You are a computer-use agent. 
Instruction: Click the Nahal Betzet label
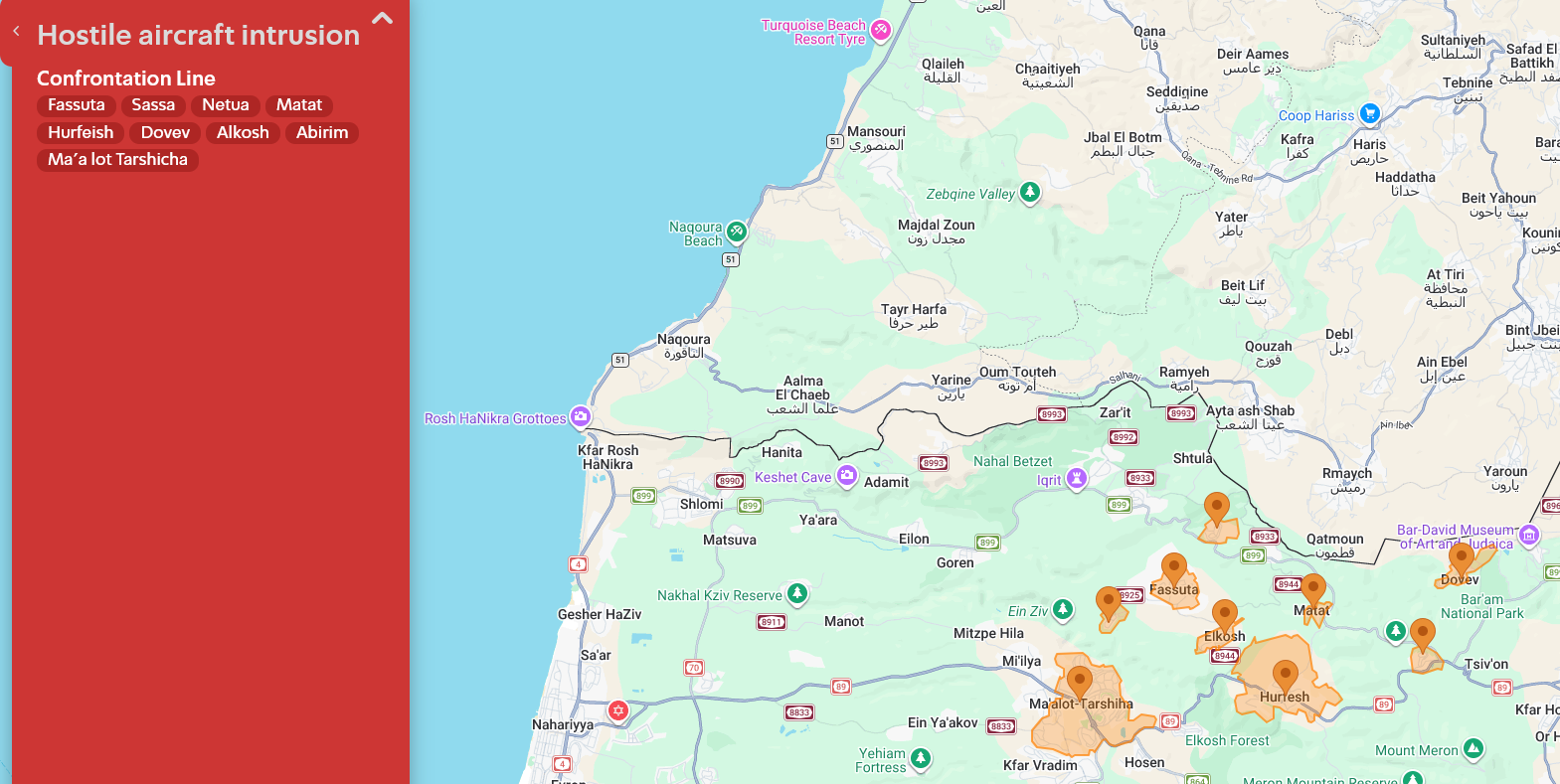(1012, 462)
